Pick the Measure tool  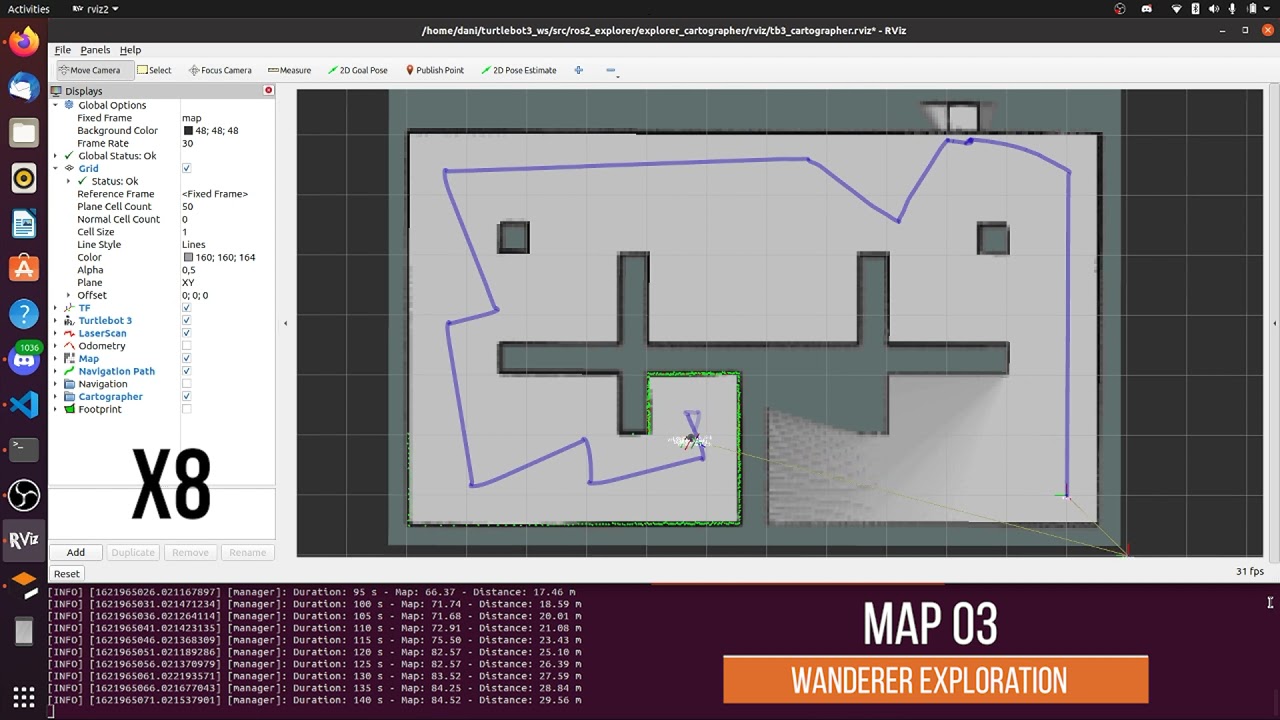pos(289,70)
